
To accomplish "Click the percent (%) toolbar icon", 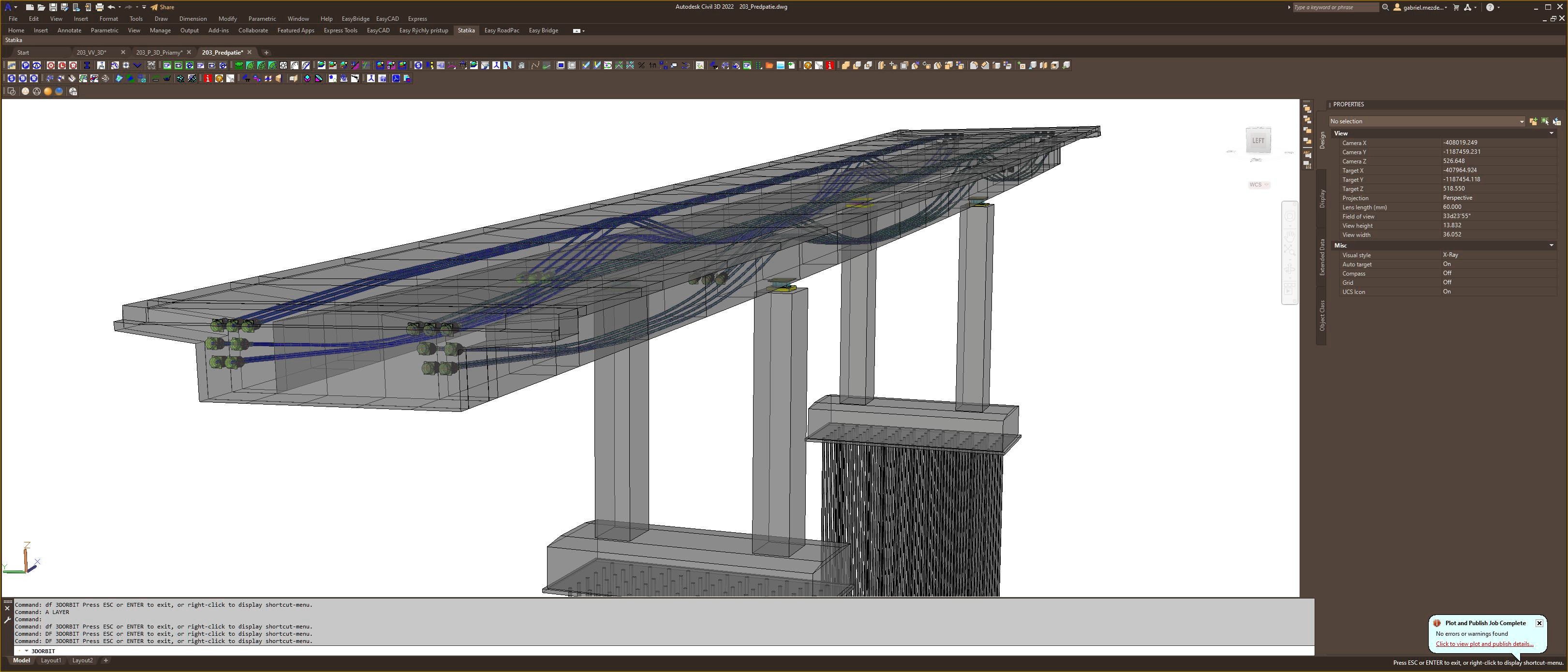I will point(642,66).
